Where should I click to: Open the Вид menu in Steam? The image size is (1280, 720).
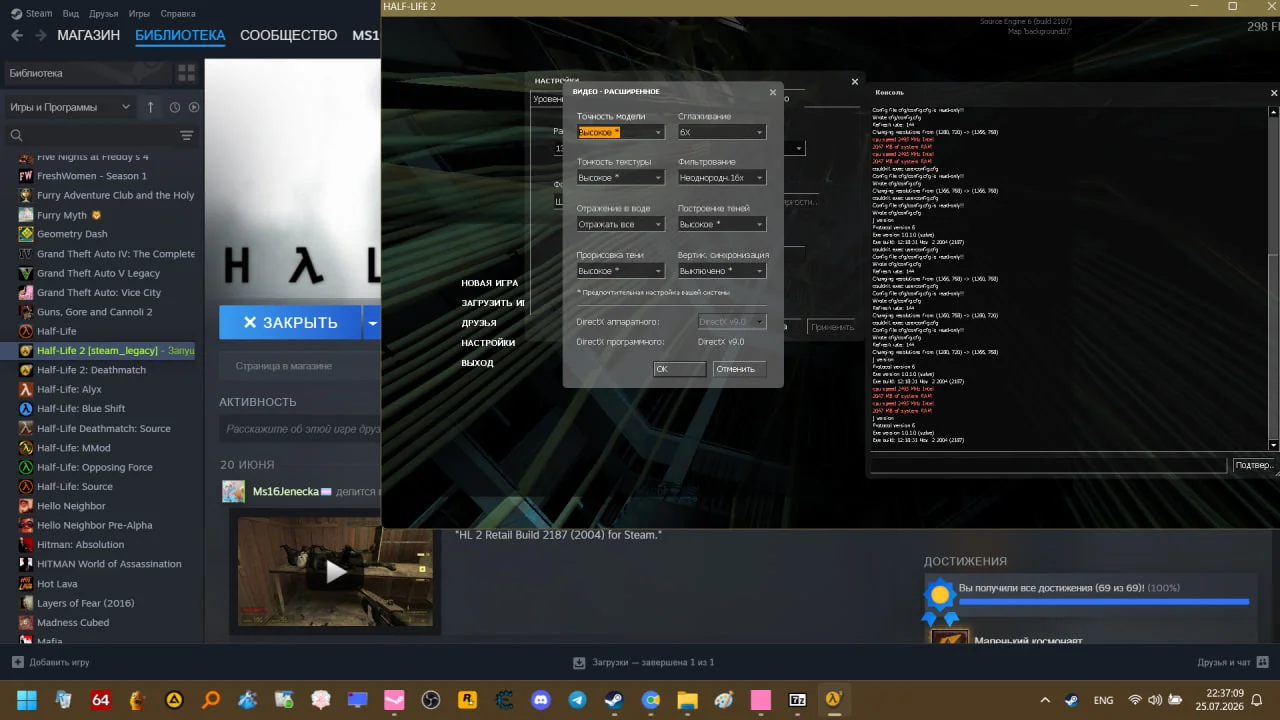coord(71,14)
